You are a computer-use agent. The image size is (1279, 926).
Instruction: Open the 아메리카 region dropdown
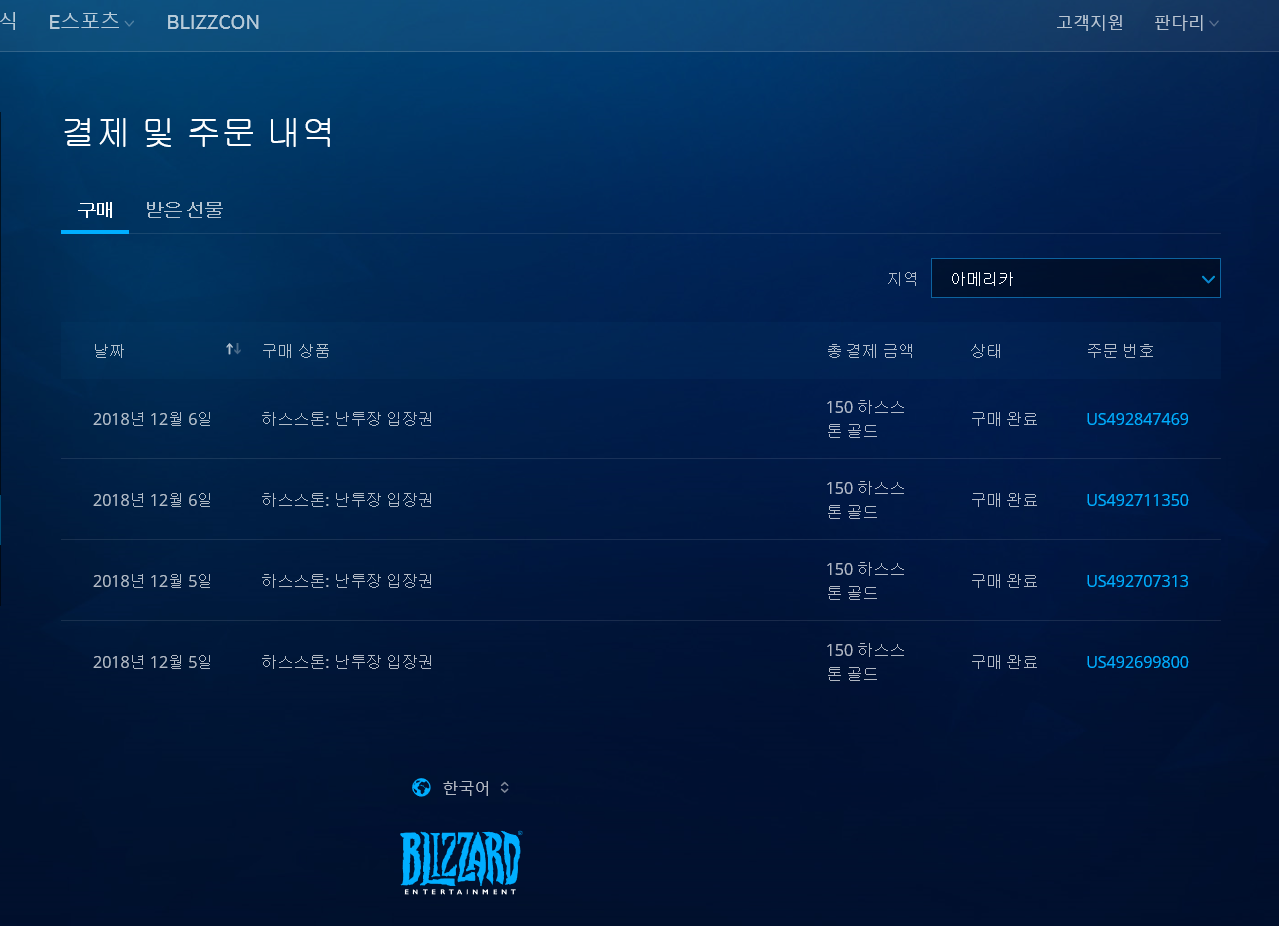tap(1075, 278)
